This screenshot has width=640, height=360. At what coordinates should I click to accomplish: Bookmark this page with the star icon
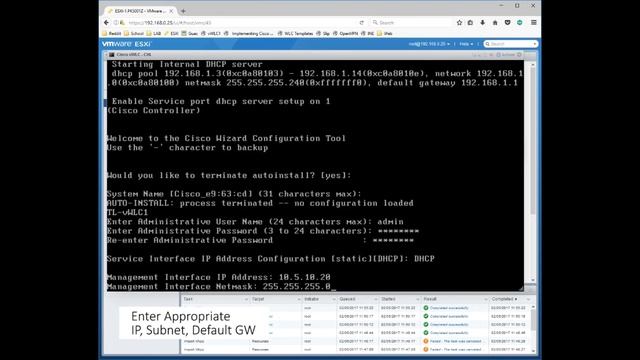[x=459, y=23]
